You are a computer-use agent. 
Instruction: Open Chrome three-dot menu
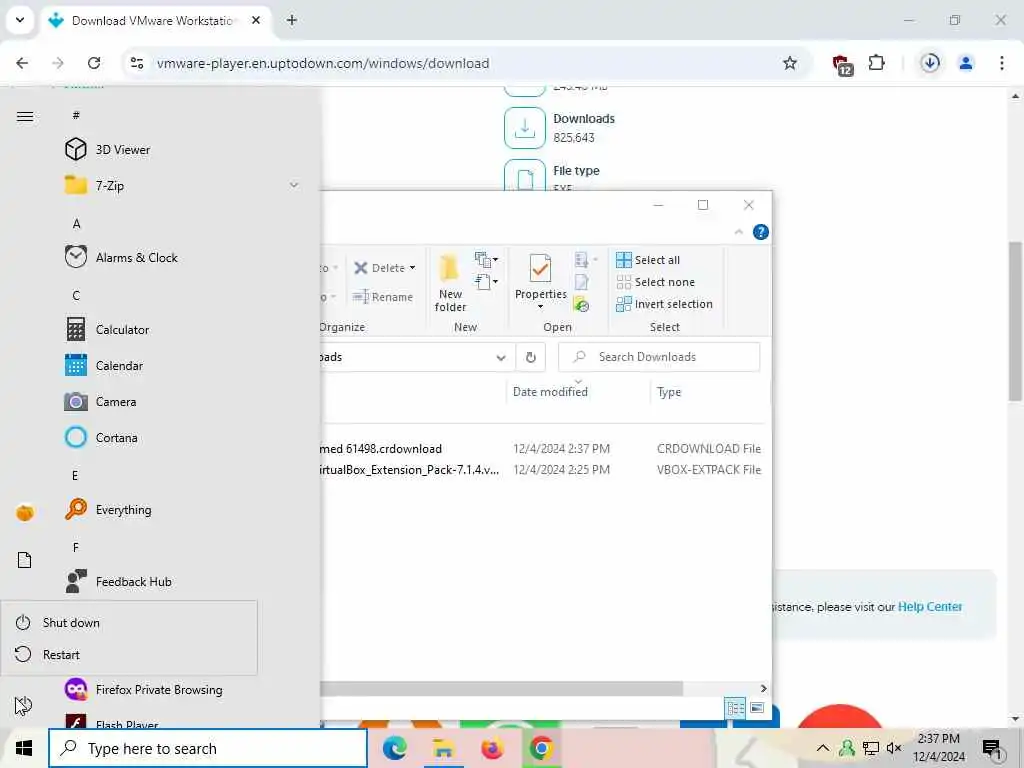pyautogui.click(x=1002, y=63)
